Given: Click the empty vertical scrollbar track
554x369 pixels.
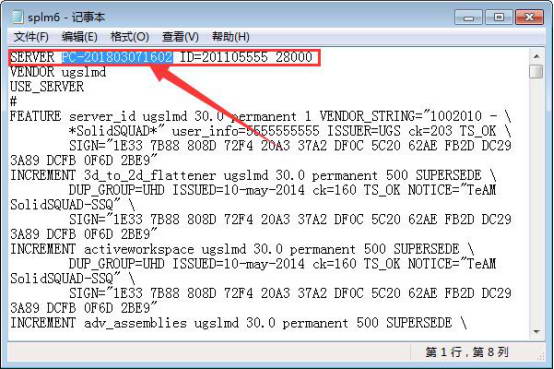Looking at the screenshot, I should [x=536, y=202].
